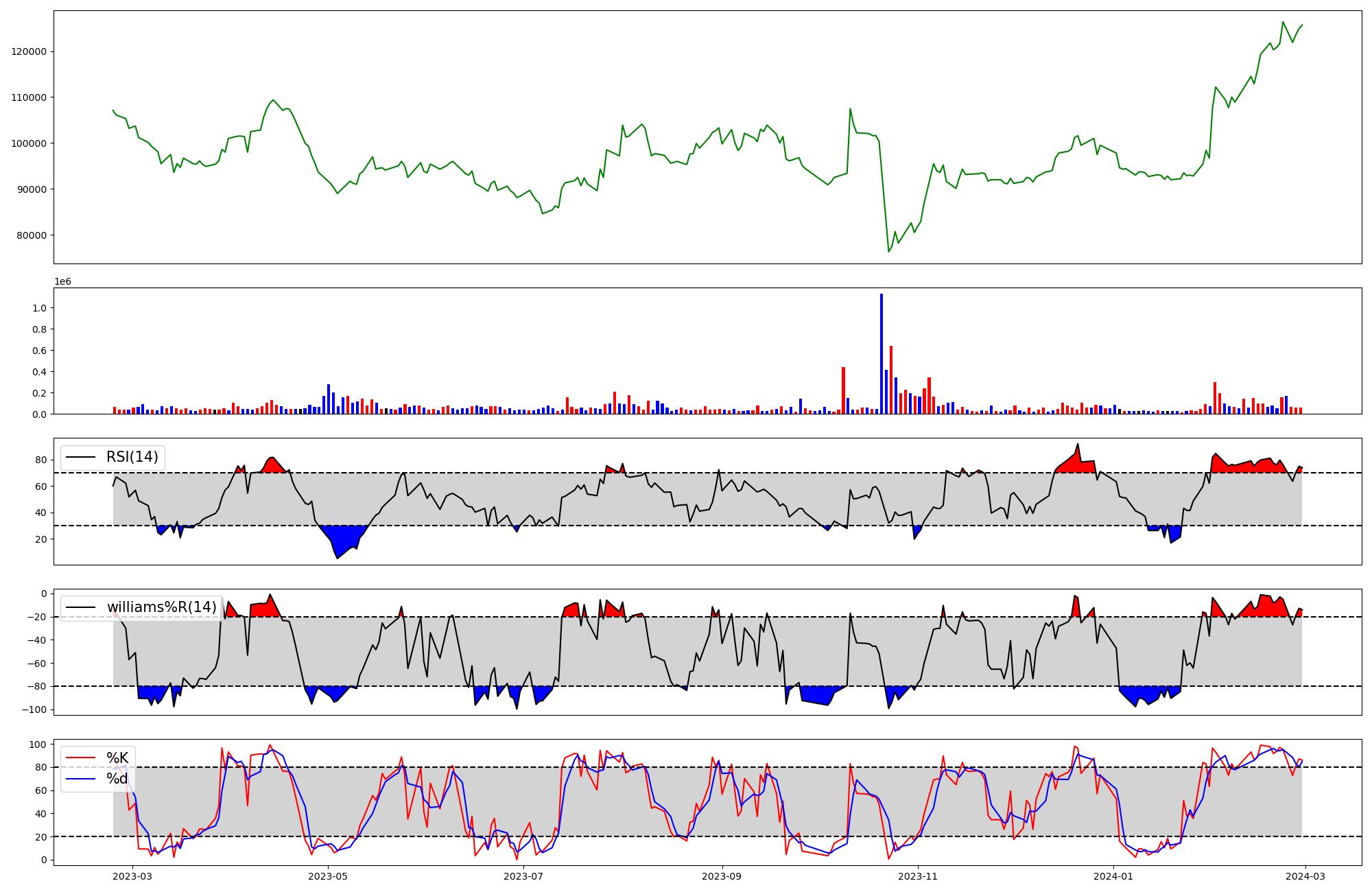This screenshot has height=892, width=1372.
Task: Click the blue %d legend line sample
Action: pos(80,779)
